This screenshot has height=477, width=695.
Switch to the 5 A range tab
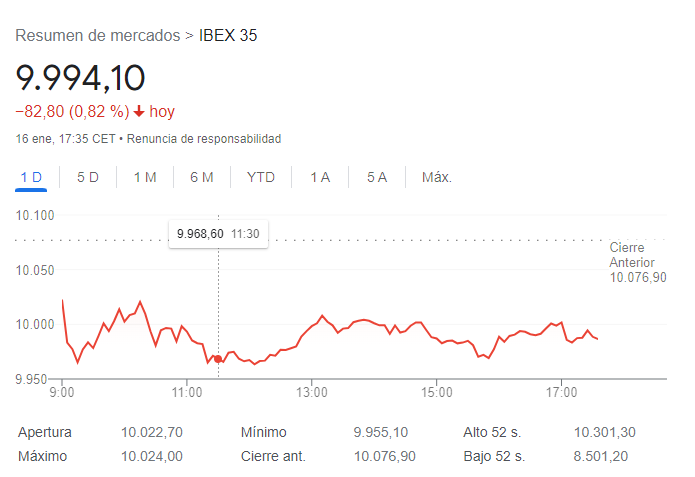[x=377, y=177]
